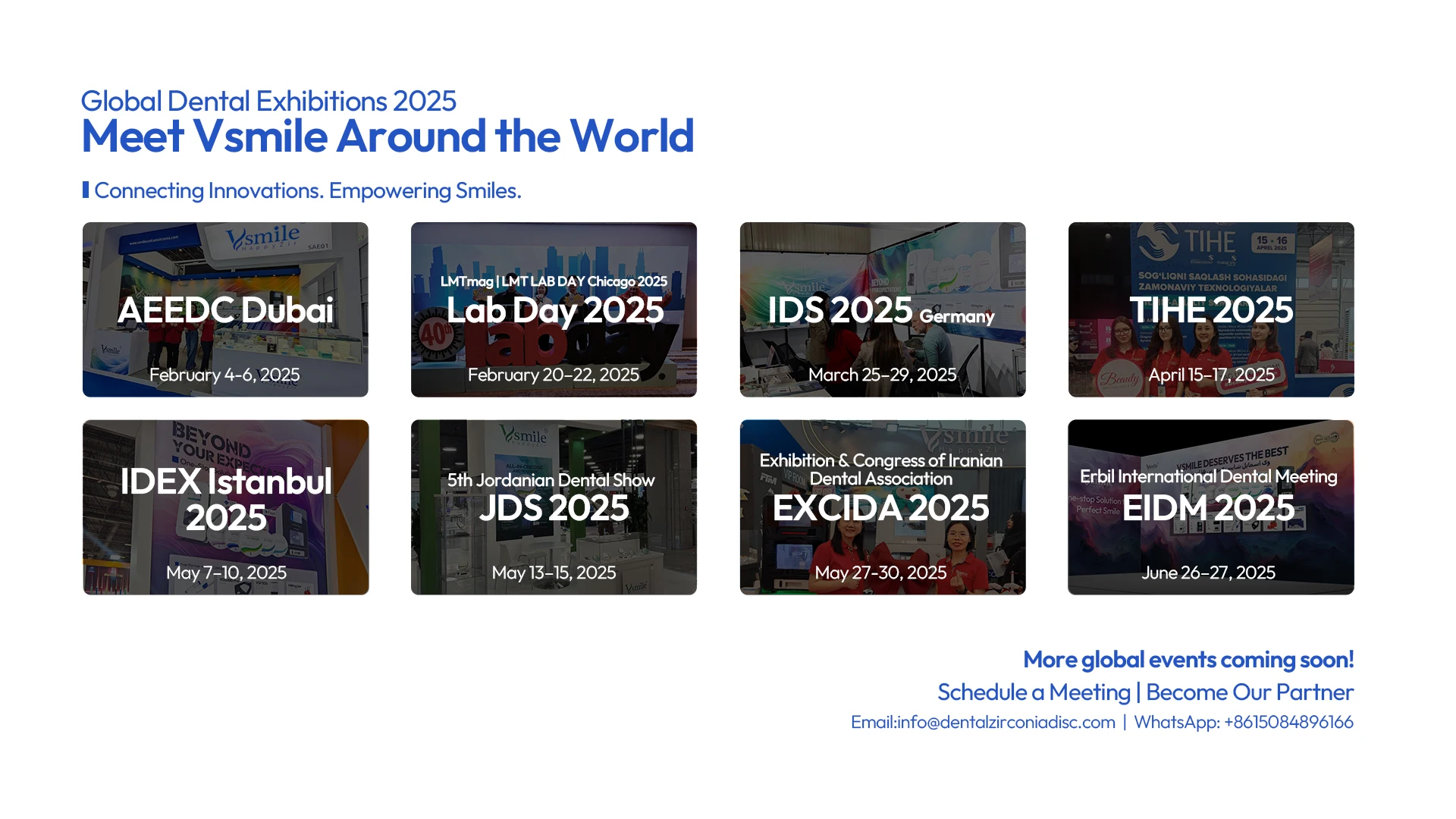Open the AEEDC Dubai exhibition card
The image size is (1456, 819).
(225, 310)
